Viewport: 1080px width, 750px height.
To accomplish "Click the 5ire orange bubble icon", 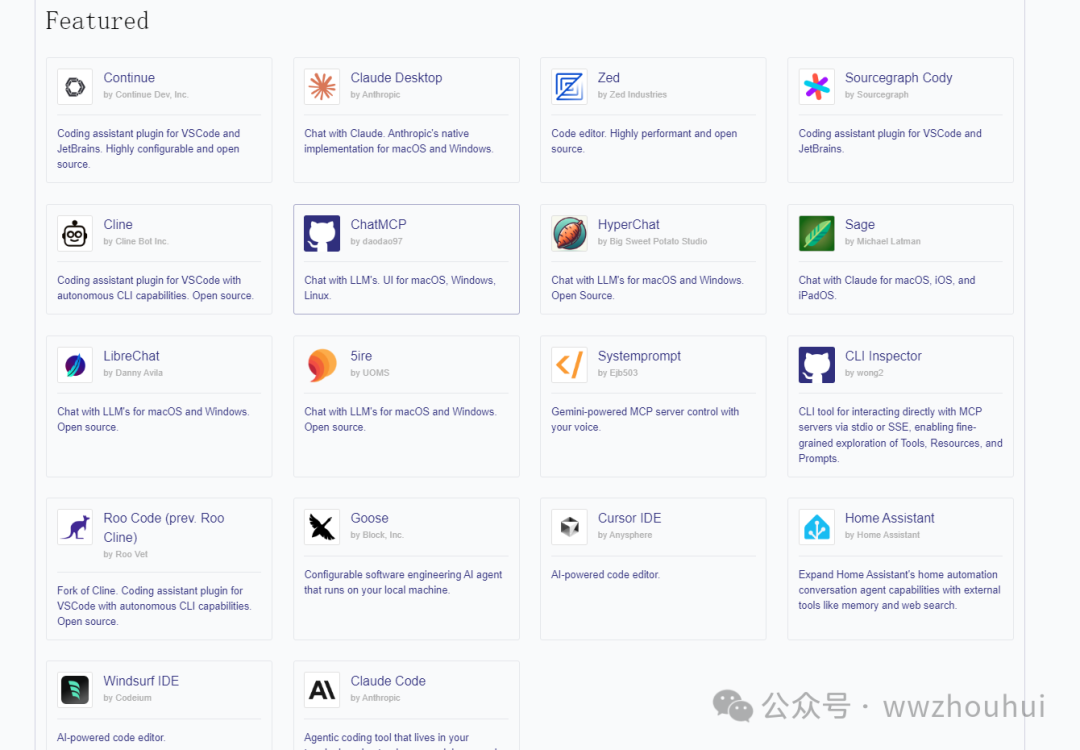I will [x=322, y=365].
